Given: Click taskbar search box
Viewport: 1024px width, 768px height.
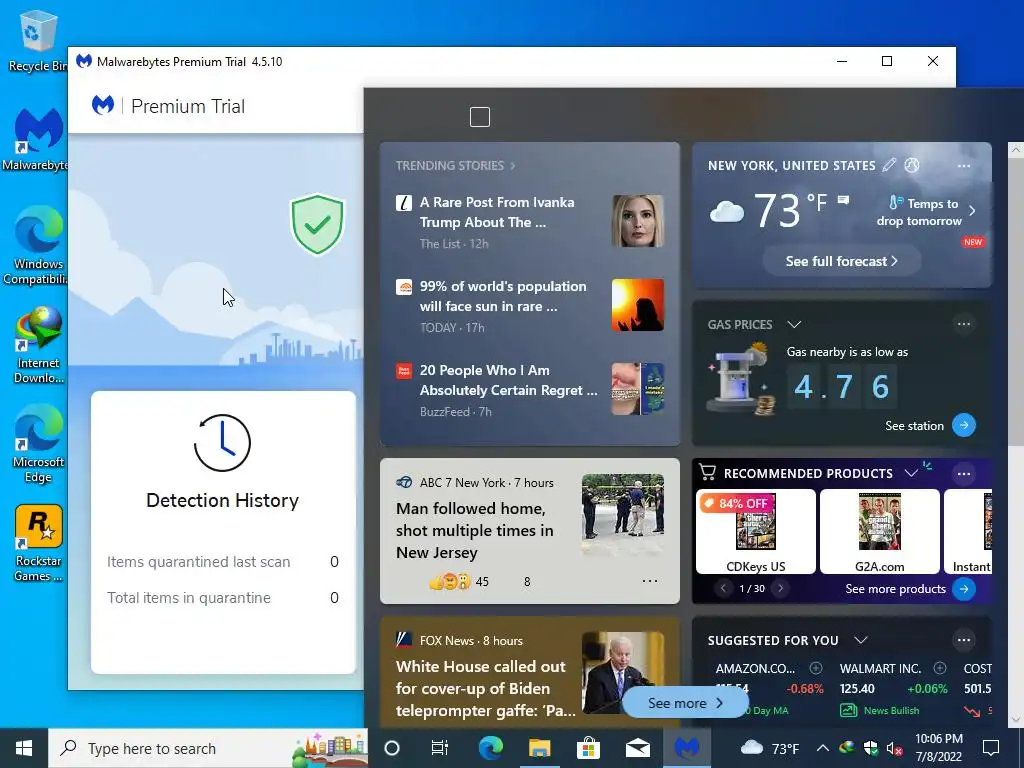Looking at the screenshot, I should coord(208,748).
